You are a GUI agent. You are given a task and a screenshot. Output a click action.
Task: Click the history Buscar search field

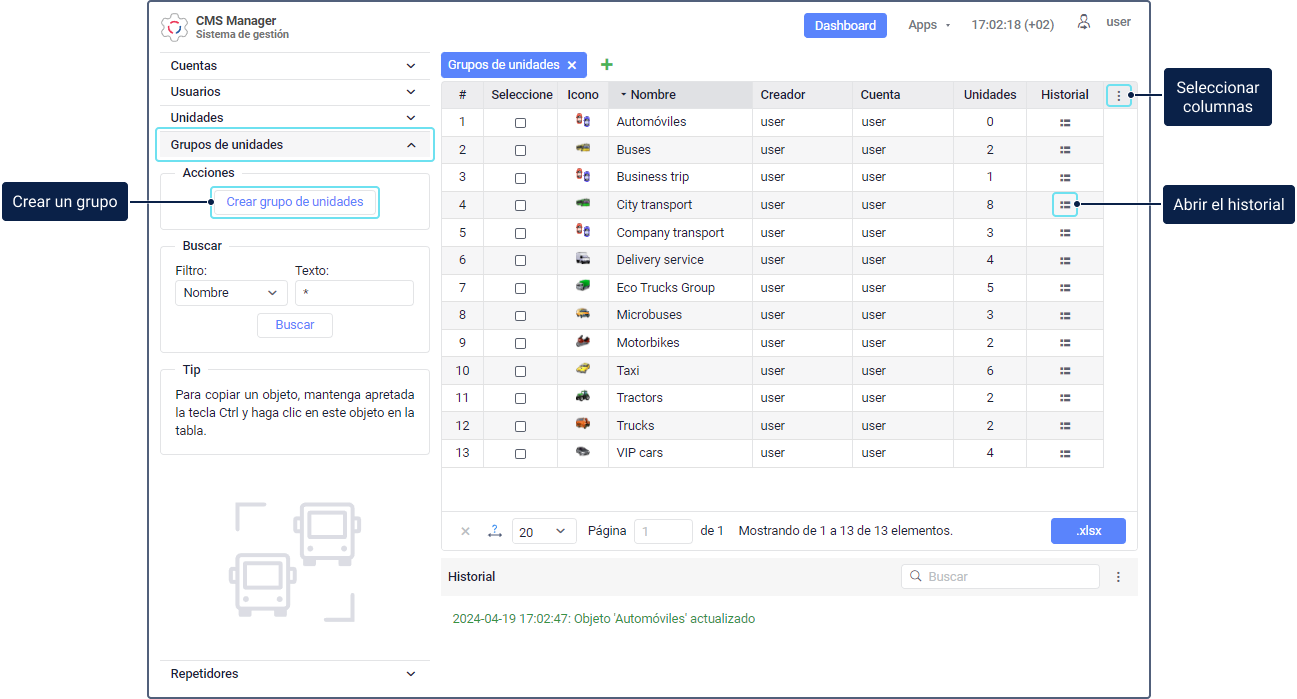(x=1007, y=577)
